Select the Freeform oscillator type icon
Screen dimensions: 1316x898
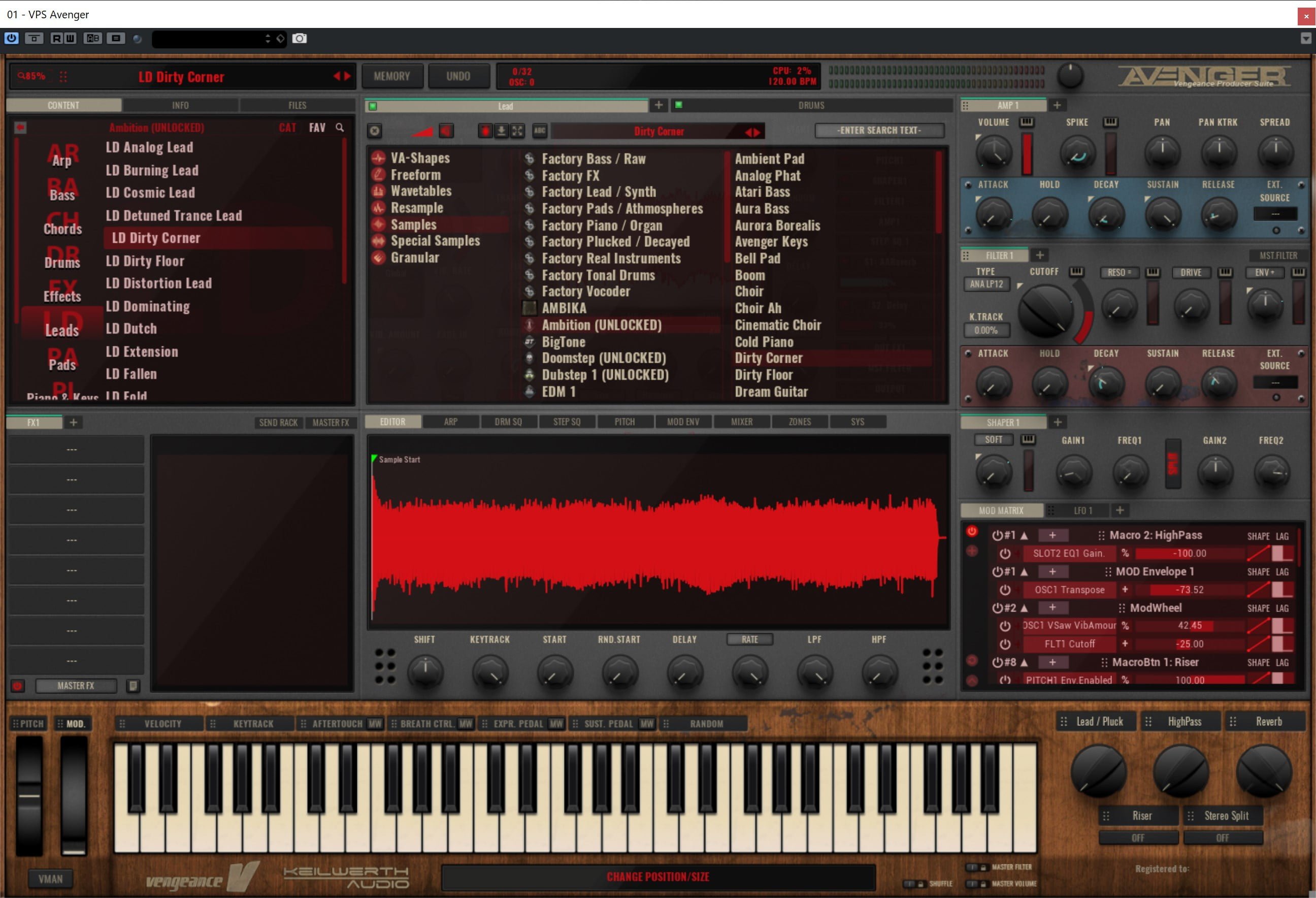[x=378, y=175]
